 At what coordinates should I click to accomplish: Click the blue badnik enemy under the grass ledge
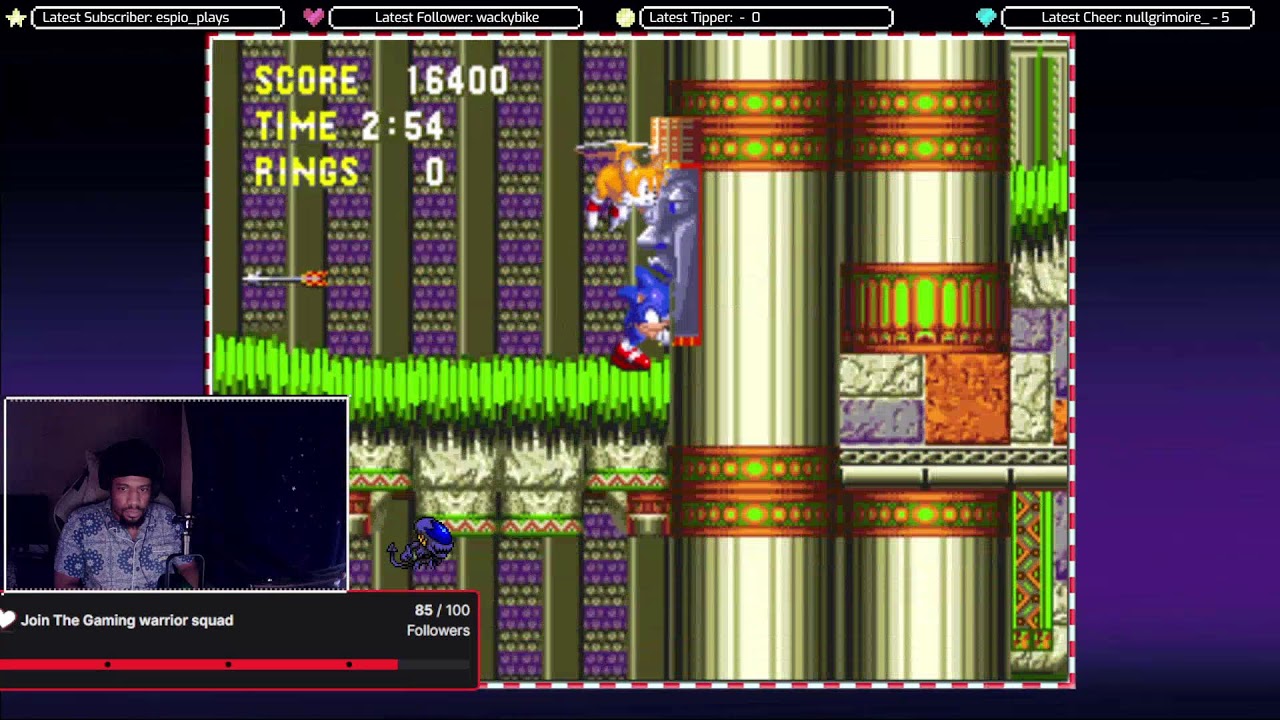tap(422, 544)
